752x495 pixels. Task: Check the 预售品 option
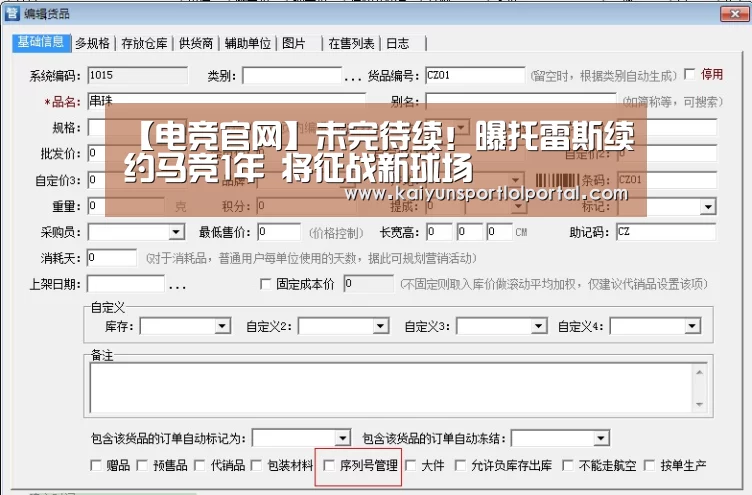coord(142,465)
